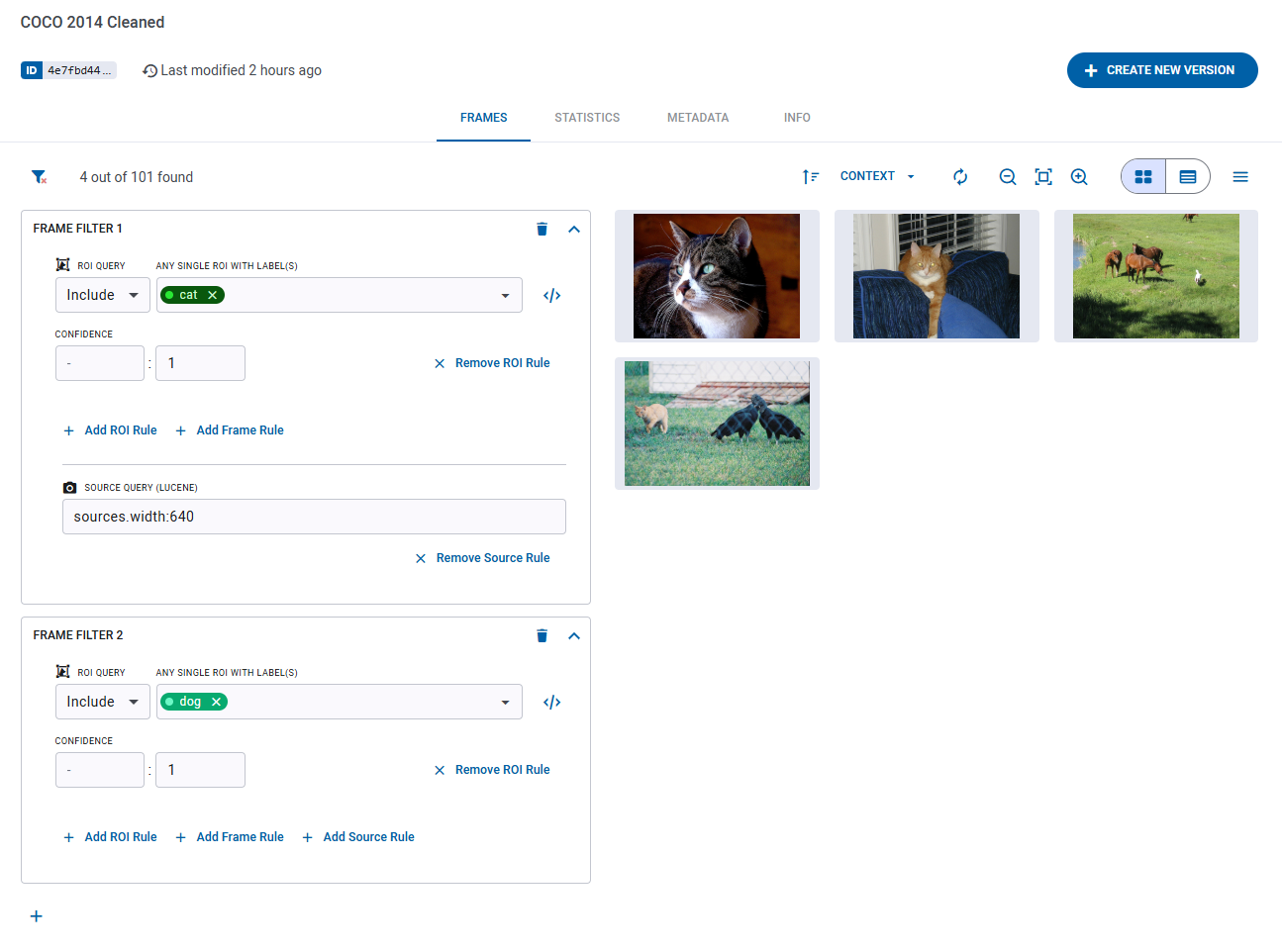This screenshot has height=952, width=1282.
Task: Switch to the STATISTICS tab
Action: pyautogui.click(x=587, y=118)
